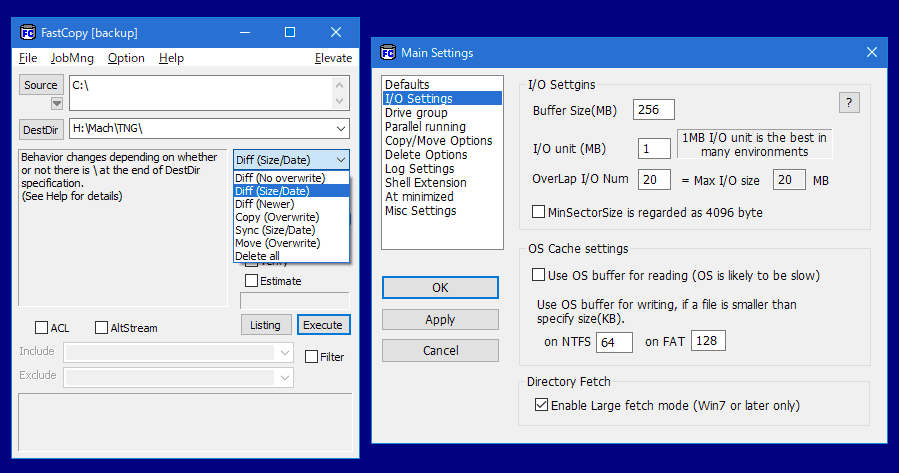
Task: Expand the DestDir path dropdown
Action: click(341, 129)
